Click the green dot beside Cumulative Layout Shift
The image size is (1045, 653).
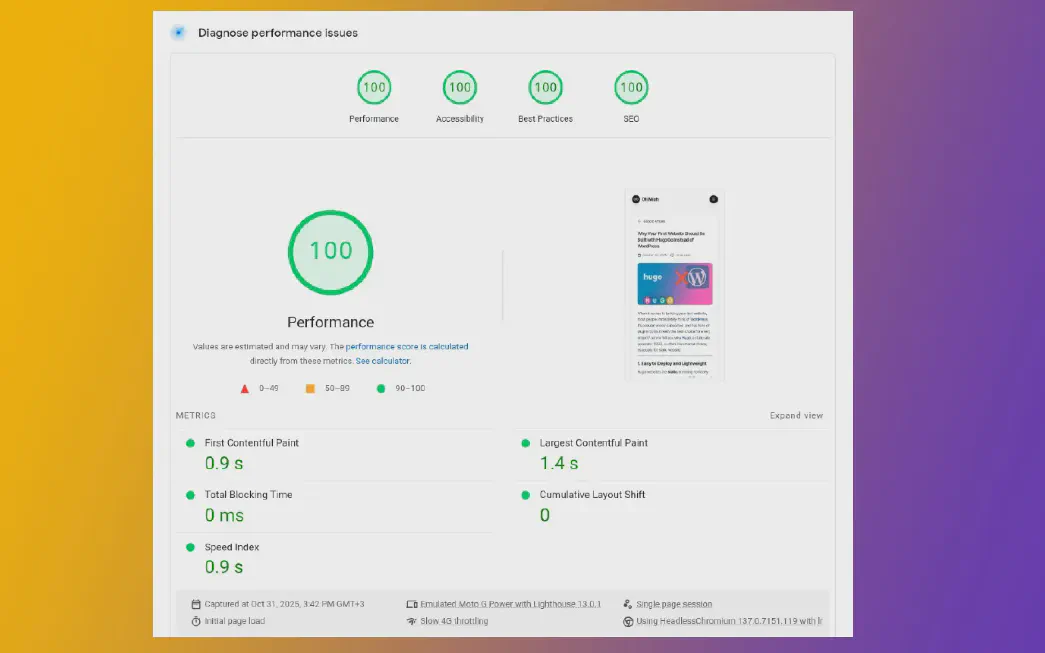click(524, 494)
